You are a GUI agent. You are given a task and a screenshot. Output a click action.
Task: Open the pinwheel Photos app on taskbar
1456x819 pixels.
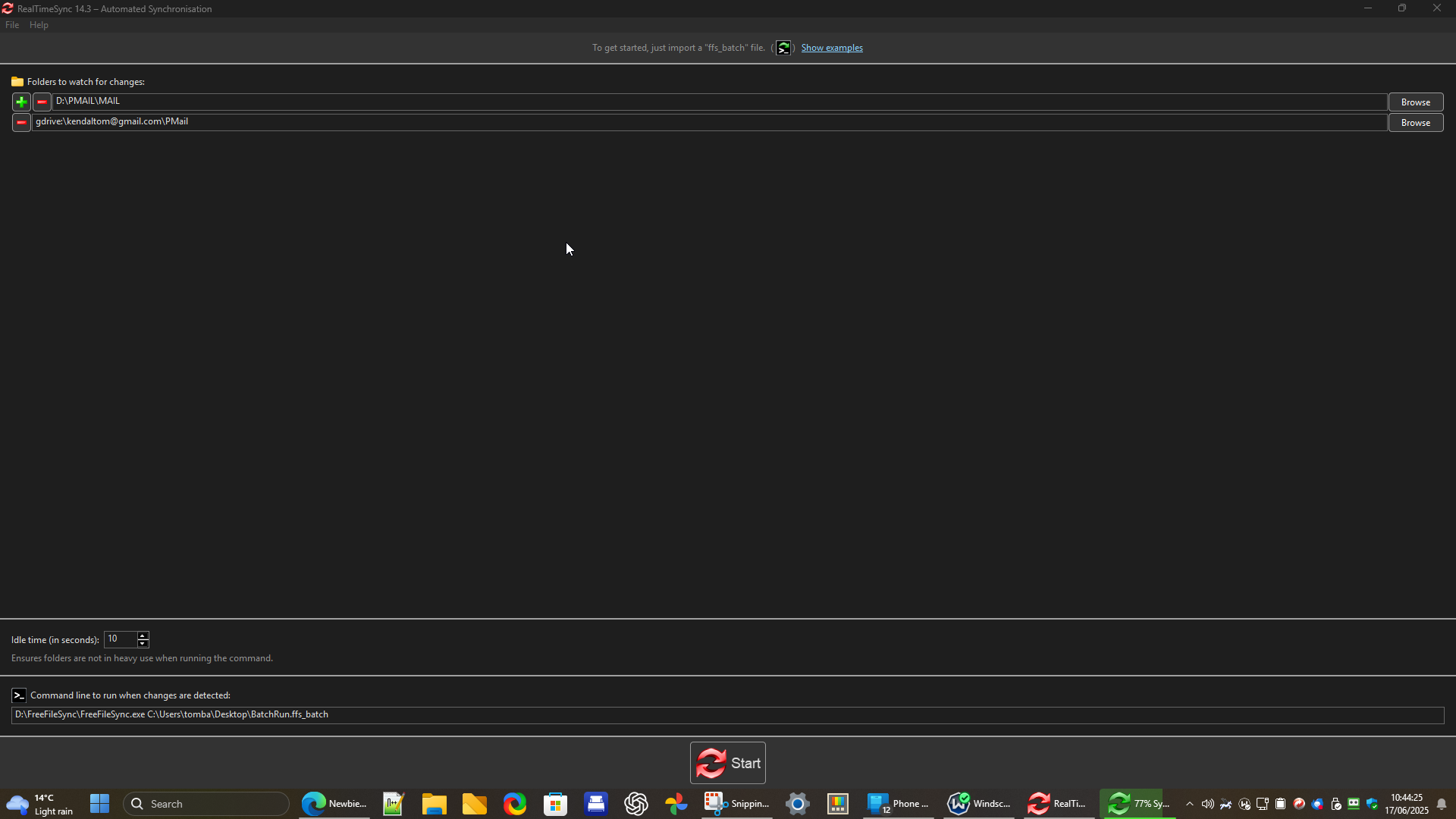pyautogui.click(x=676, y=804)
